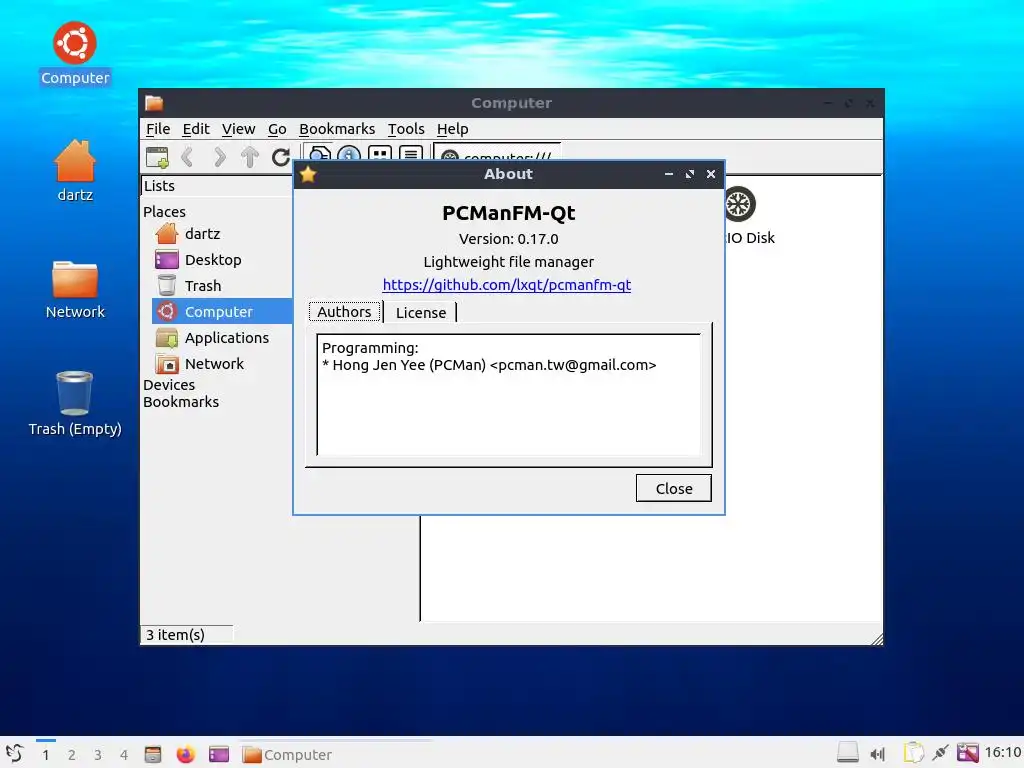This screenshot has height=768, width=1024.
Task: Switch to workspace 4
Action: (124, 755)
